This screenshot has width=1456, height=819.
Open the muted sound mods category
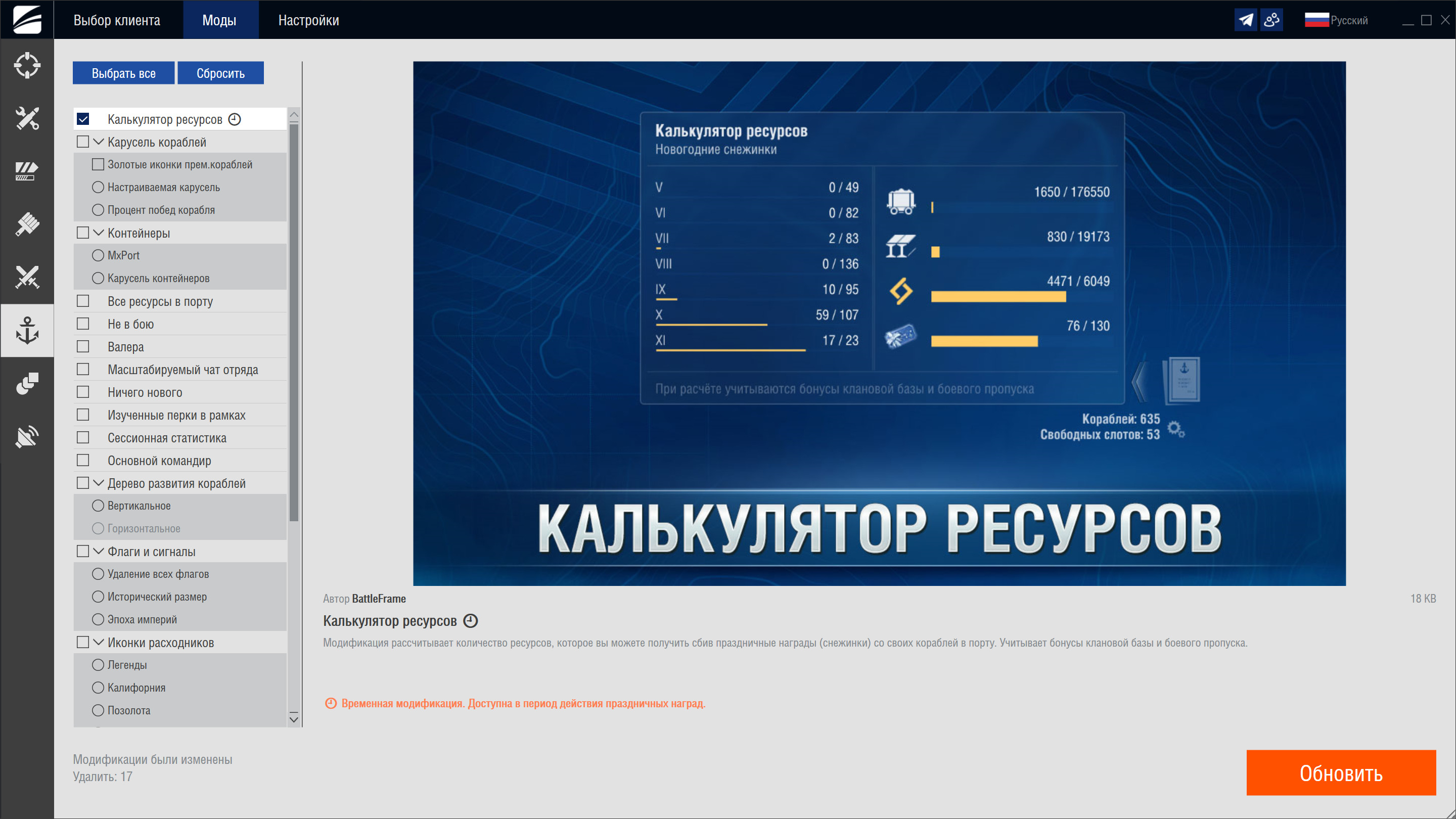pyautogui.click(x=27, y=436)
